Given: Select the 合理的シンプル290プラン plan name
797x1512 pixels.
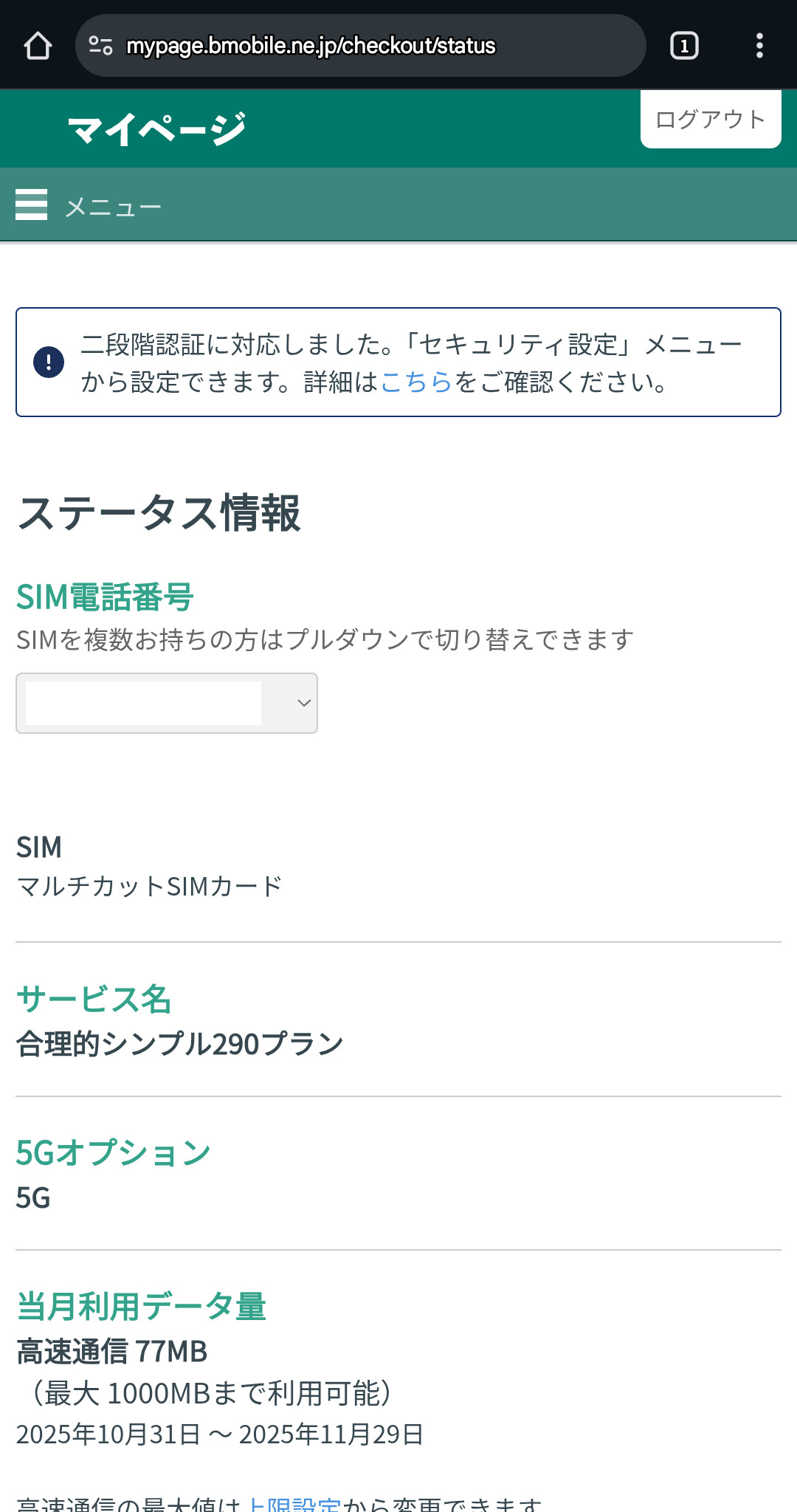Looking at the screenshot, I should pos(180,1044).
